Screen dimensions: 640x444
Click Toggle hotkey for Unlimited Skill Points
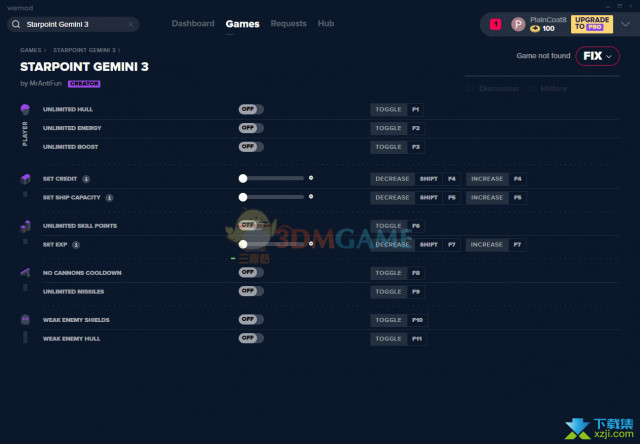tap(389, 226)
